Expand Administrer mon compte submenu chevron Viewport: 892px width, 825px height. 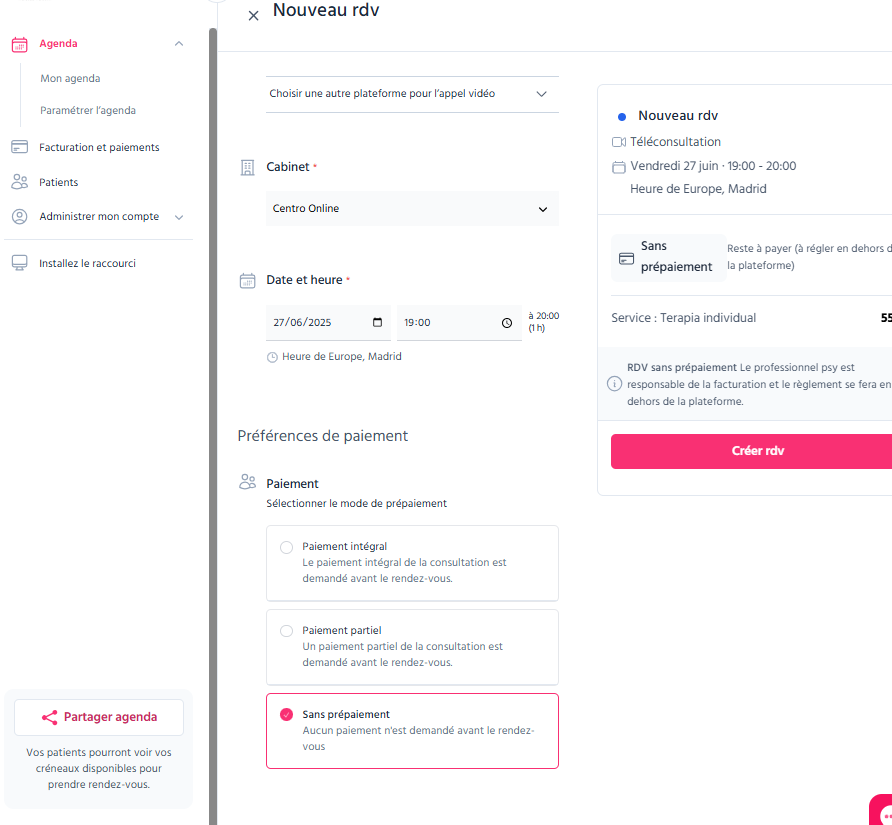(x=179, y=217)
